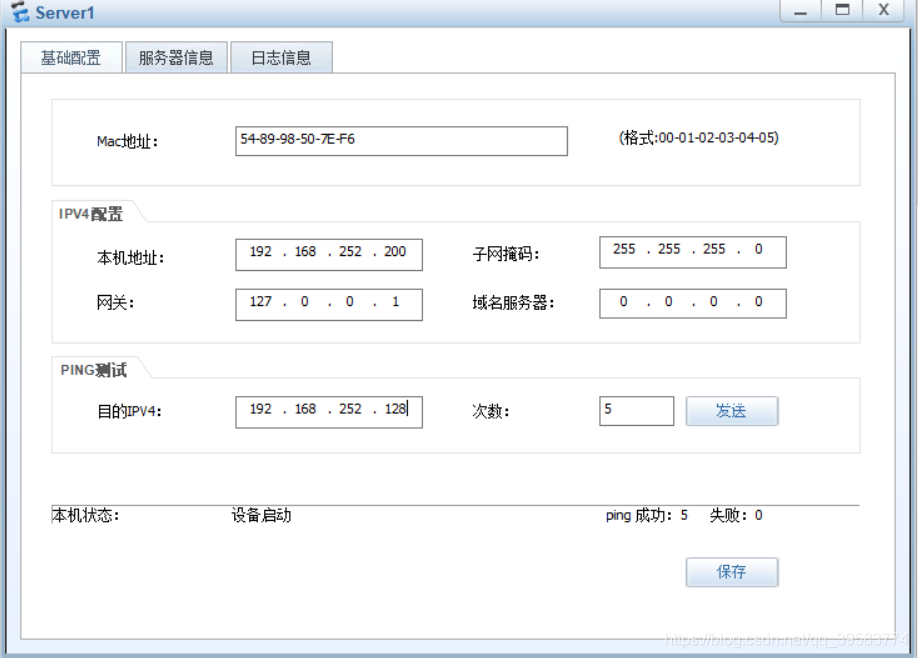The image size is (918, 658).
Task: Open the 日志信息 tab
Action: coord(281,58)
